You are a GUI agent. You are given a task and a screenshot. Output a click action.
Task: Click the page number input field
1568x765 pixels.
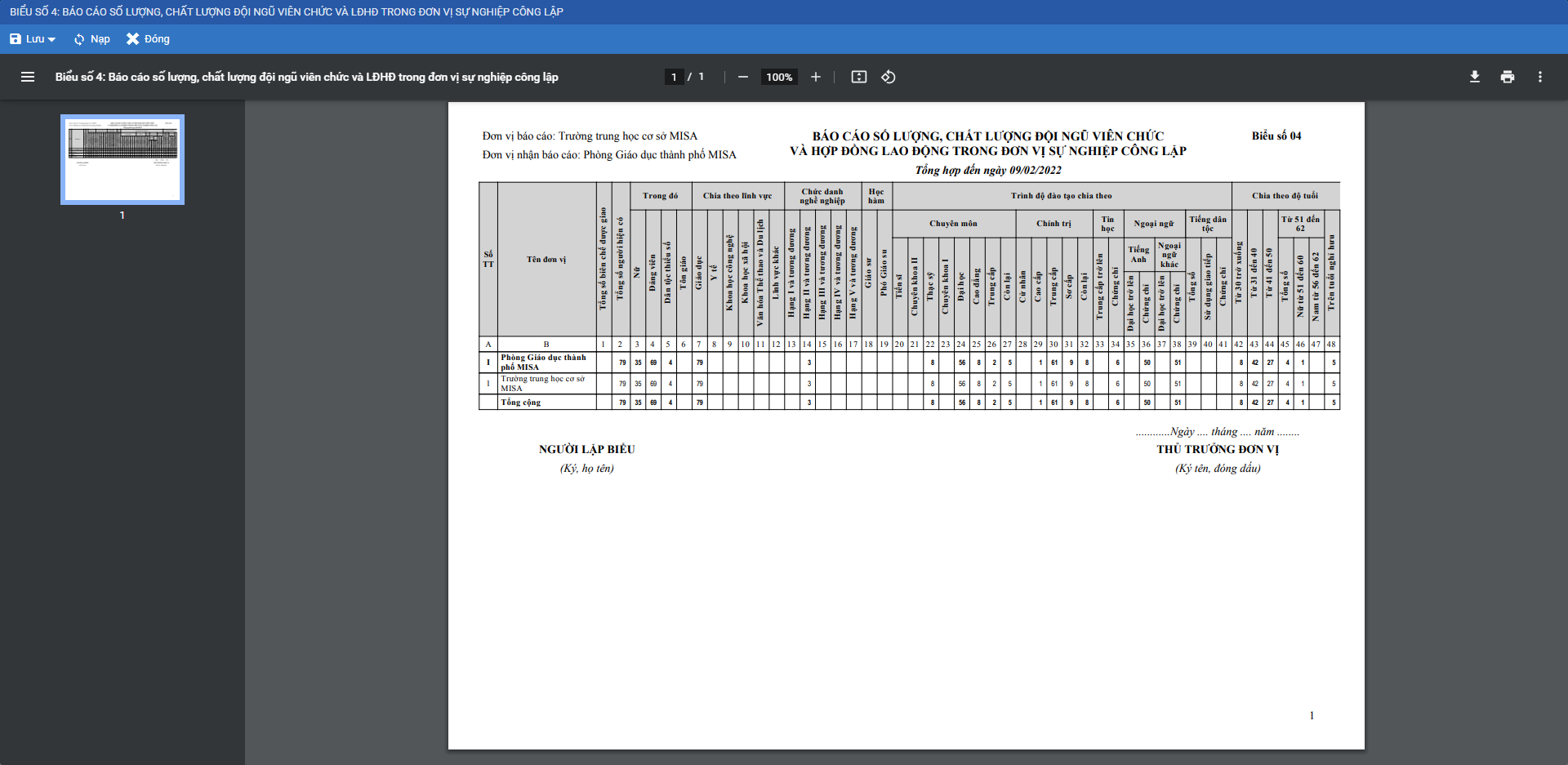pos(674,77)
